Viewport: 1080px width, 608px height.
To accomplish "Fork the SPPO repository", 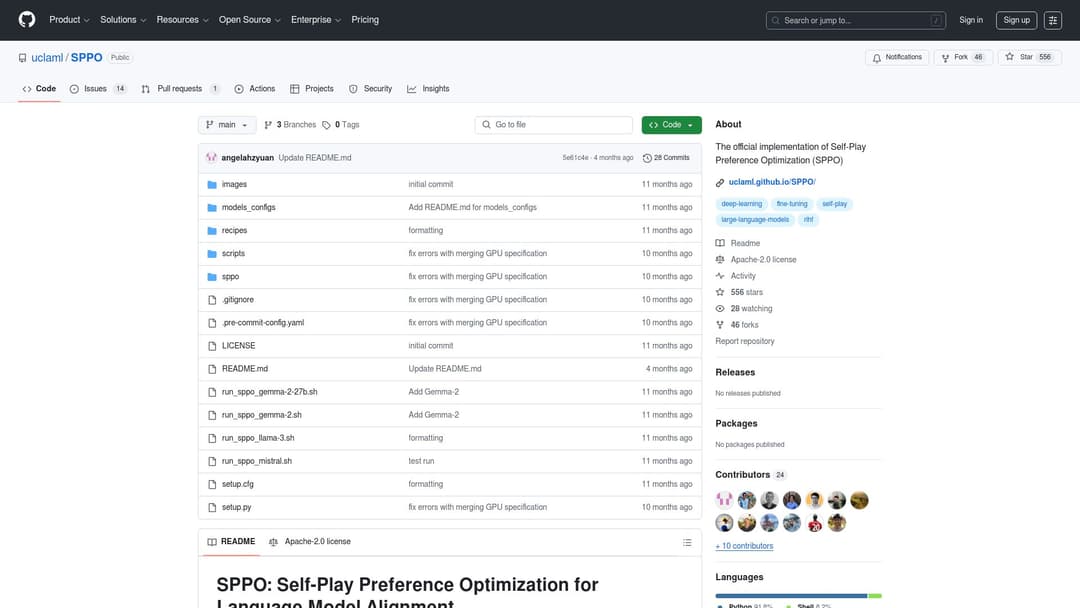I will [963, 58].
